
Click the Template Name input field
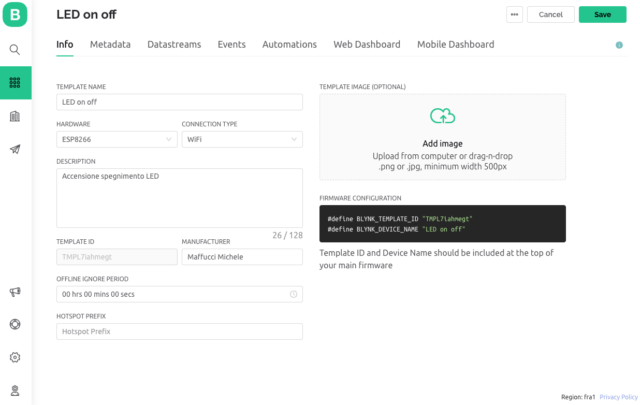click(x=179, y=102)
